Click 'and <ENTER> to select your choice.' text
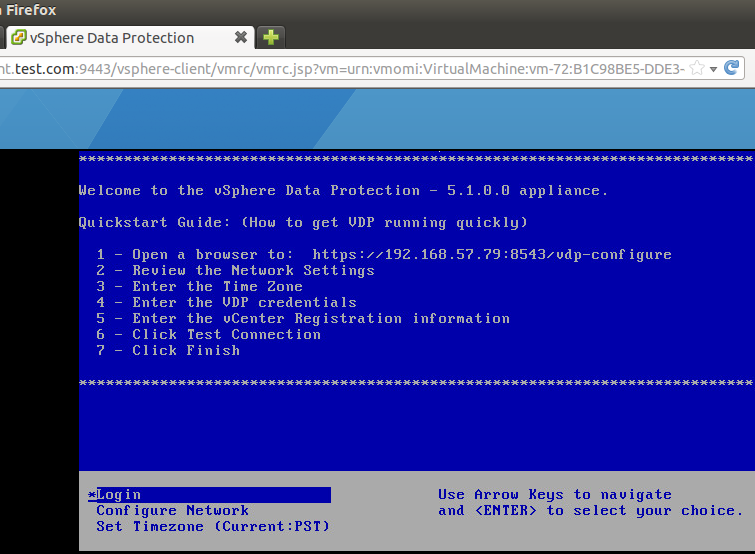Screen dimensions: 755x554 (591, 511)
